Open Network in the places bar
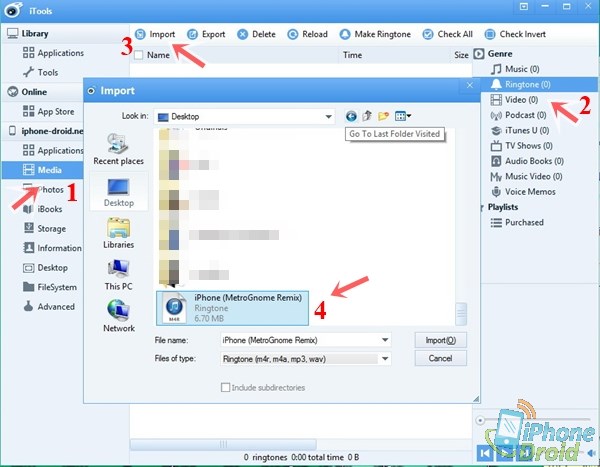 point(119,316)
